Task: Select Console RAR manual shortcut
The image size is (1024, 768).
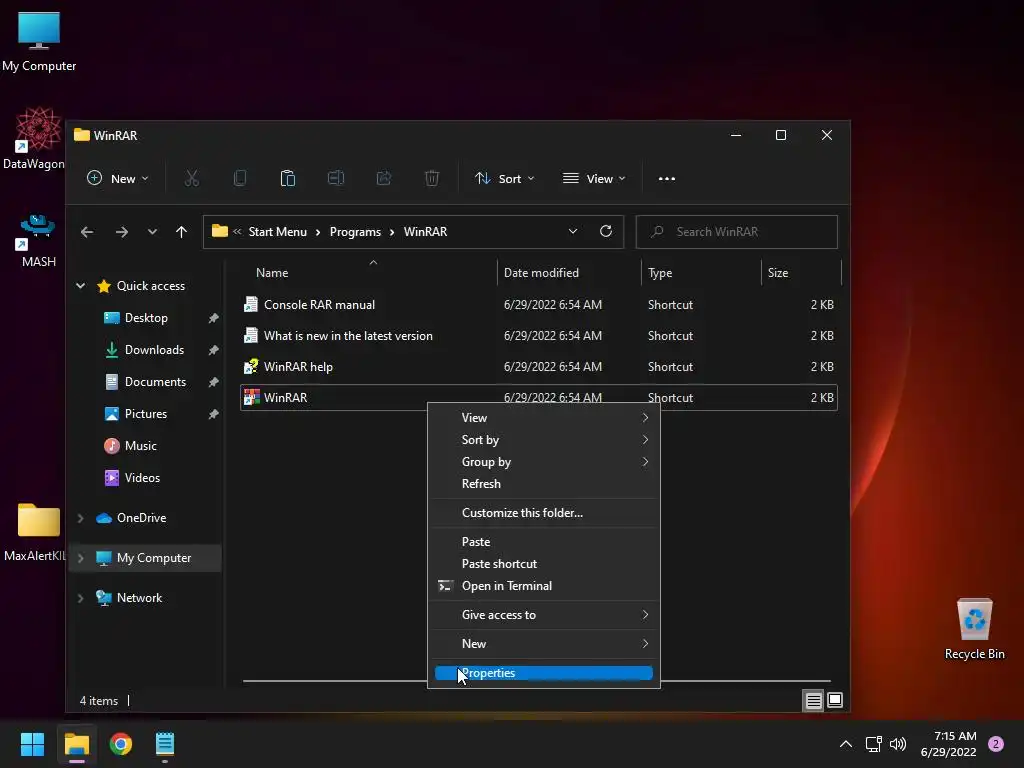Action: 539,304
